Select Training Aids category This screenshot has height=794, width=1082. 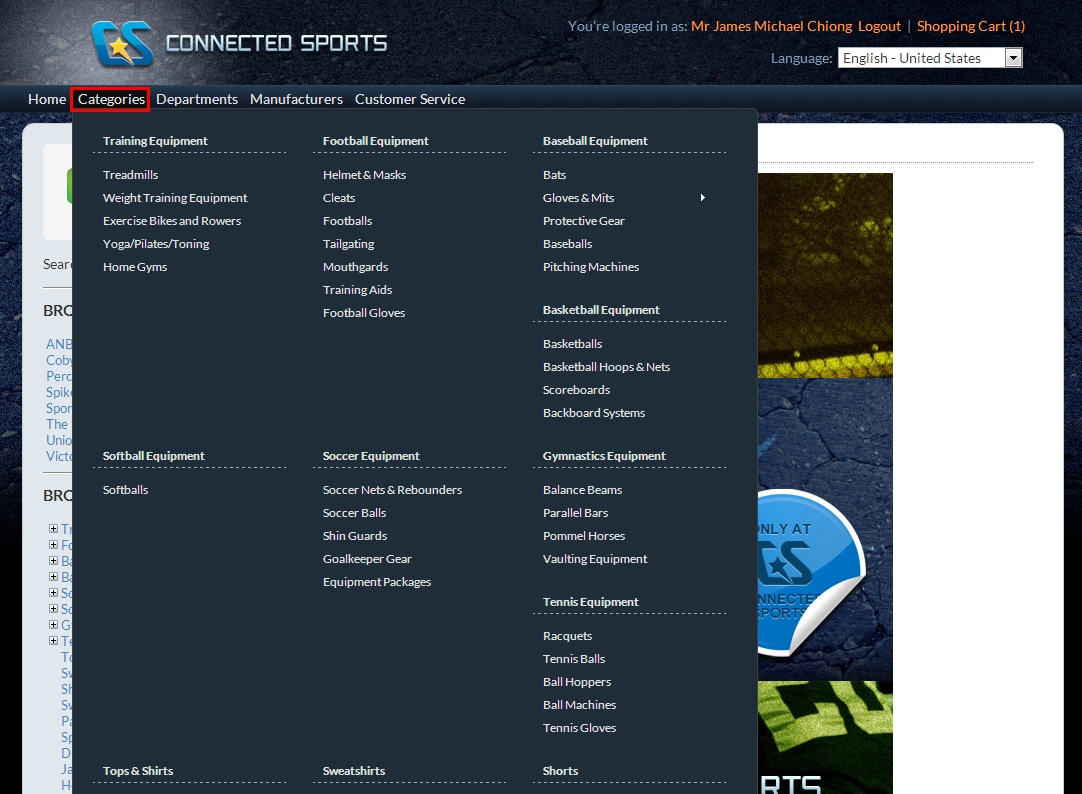[x=357, y=290]
